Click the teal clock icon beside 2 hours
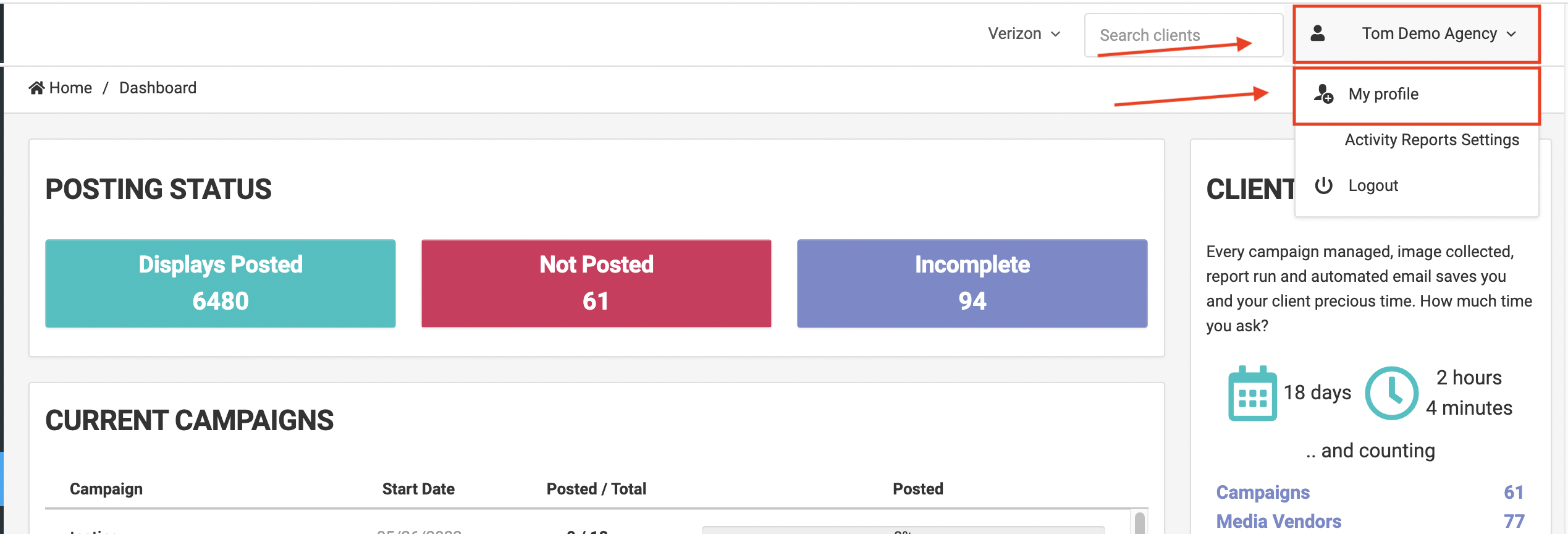 coord(1391,393)
